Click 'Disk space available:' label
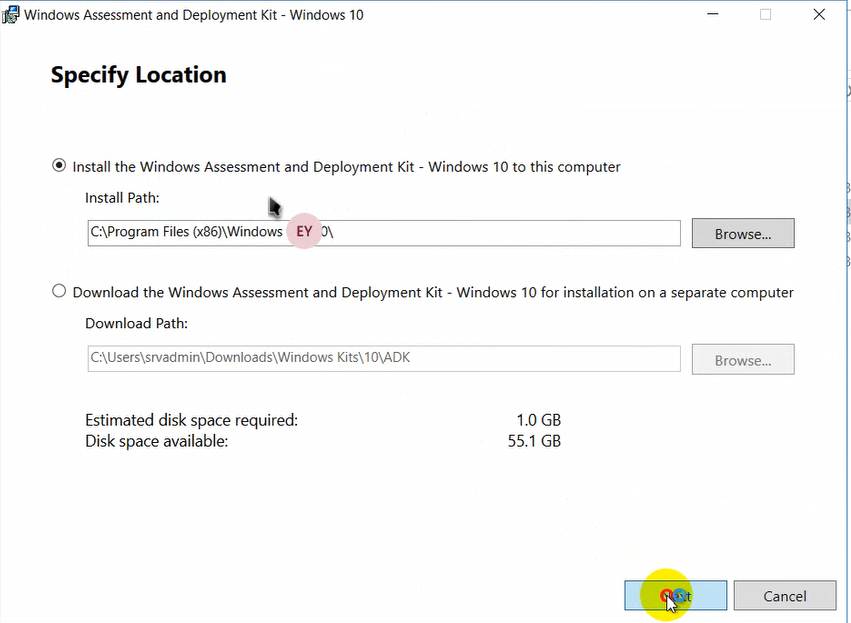Screen dimensions: 851x623 point(156,441)
